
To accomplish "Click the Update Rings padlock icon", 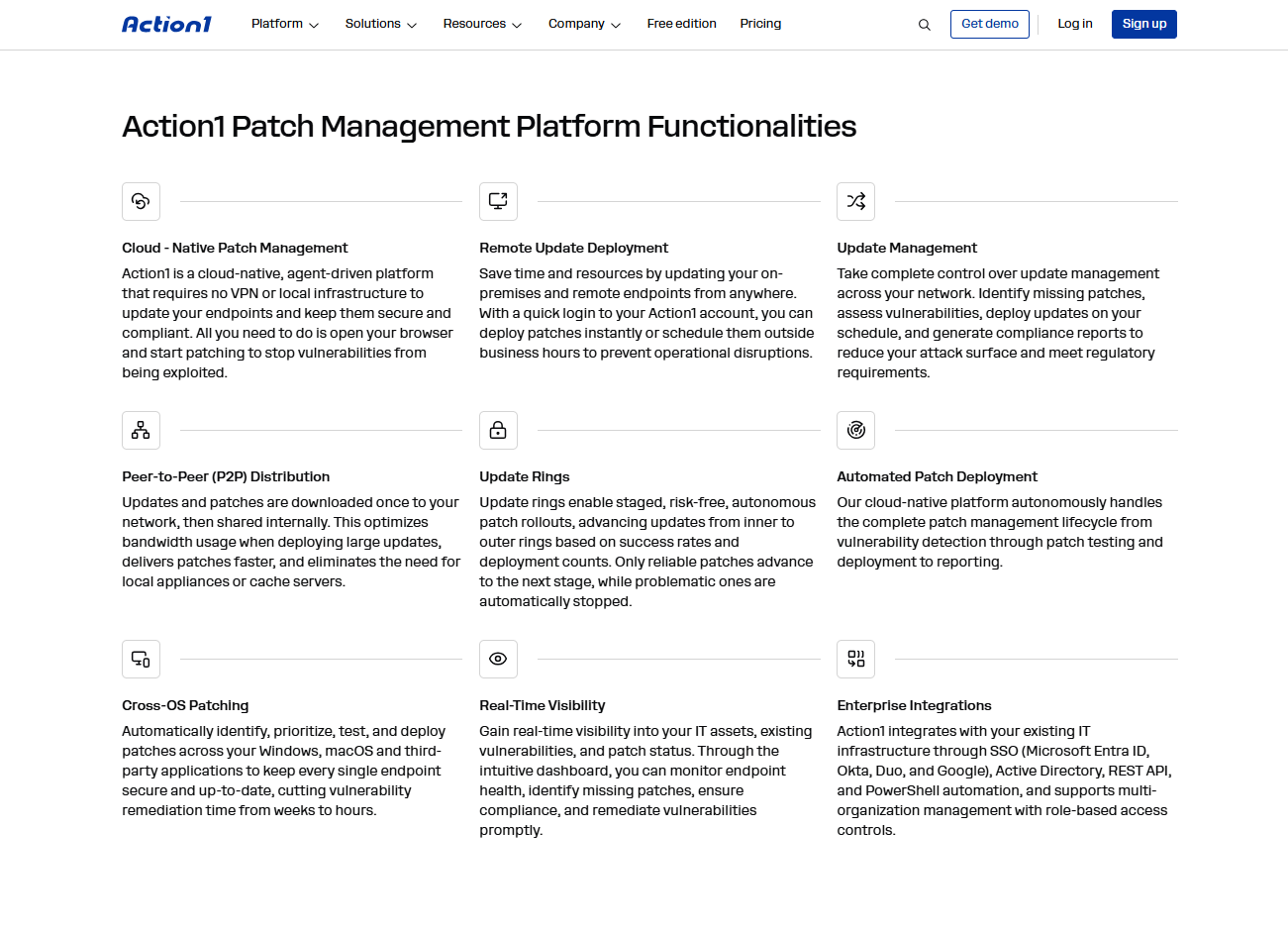I will click(498, 430).
